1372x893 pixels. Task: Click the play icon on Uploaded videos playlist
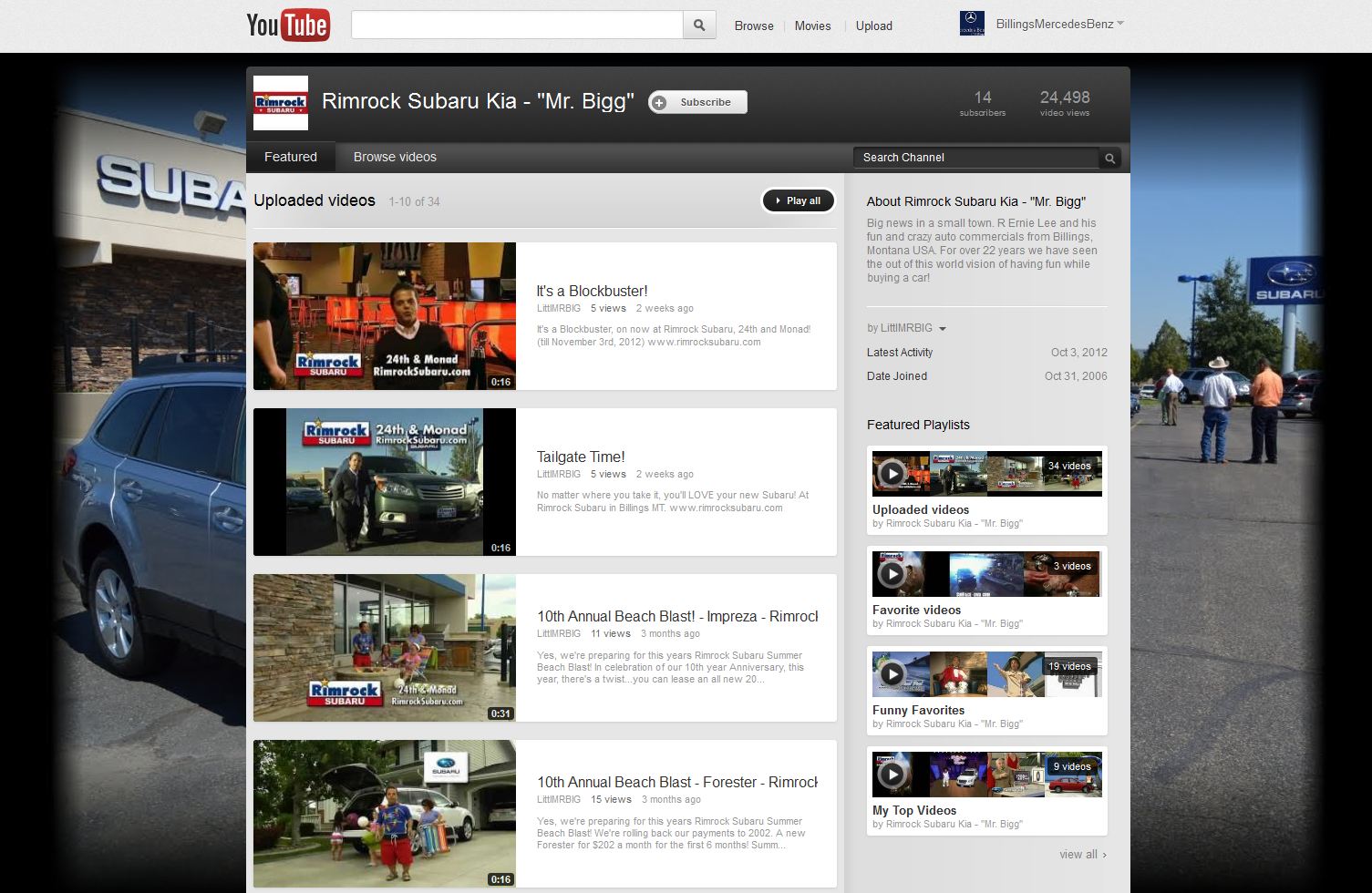click(x=891, y=473)
